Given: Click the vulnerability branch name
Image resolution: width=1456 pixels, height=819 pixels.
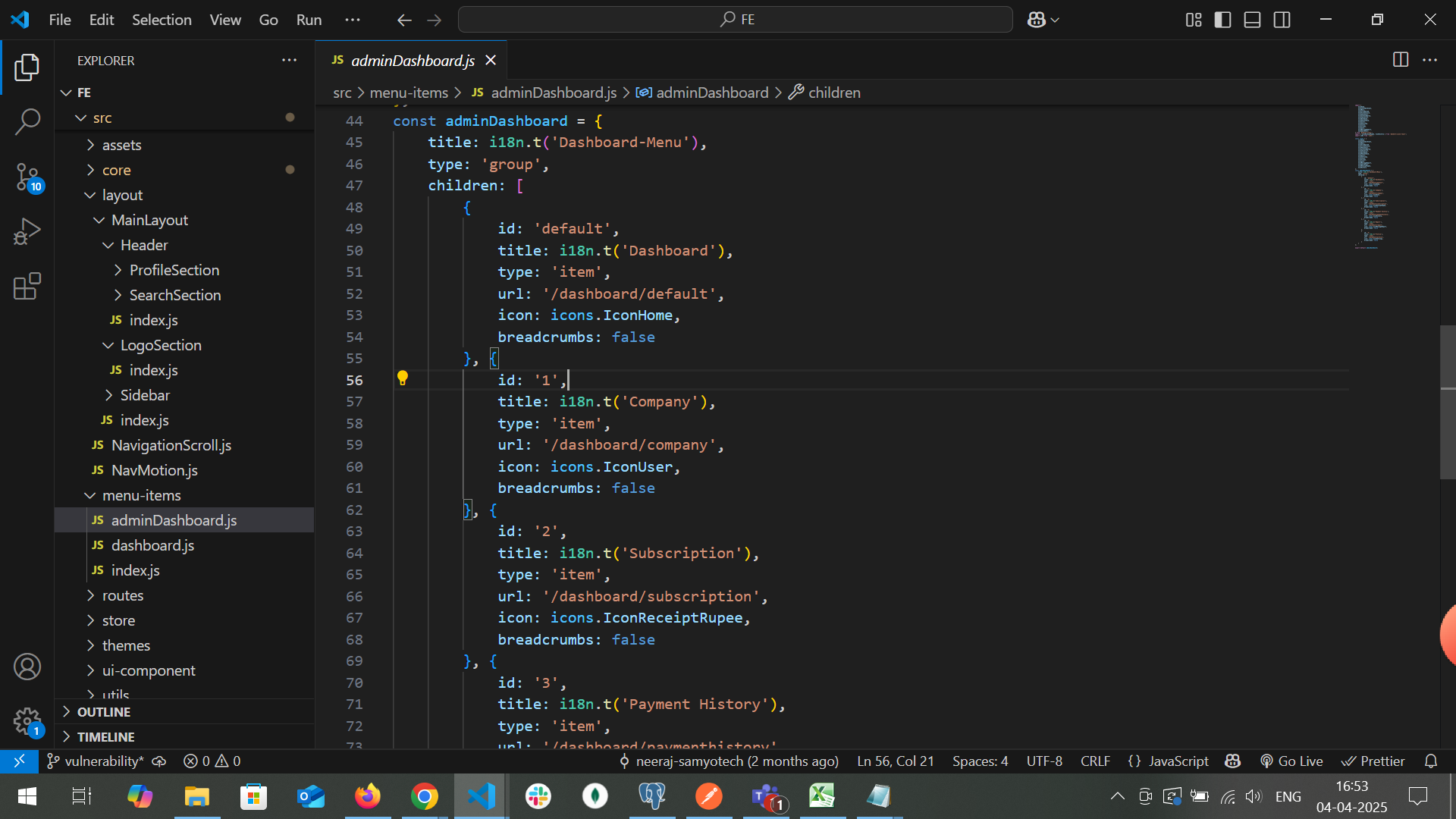Looking at the screenshot, I should pyautogui.click(x=103, y=761).
